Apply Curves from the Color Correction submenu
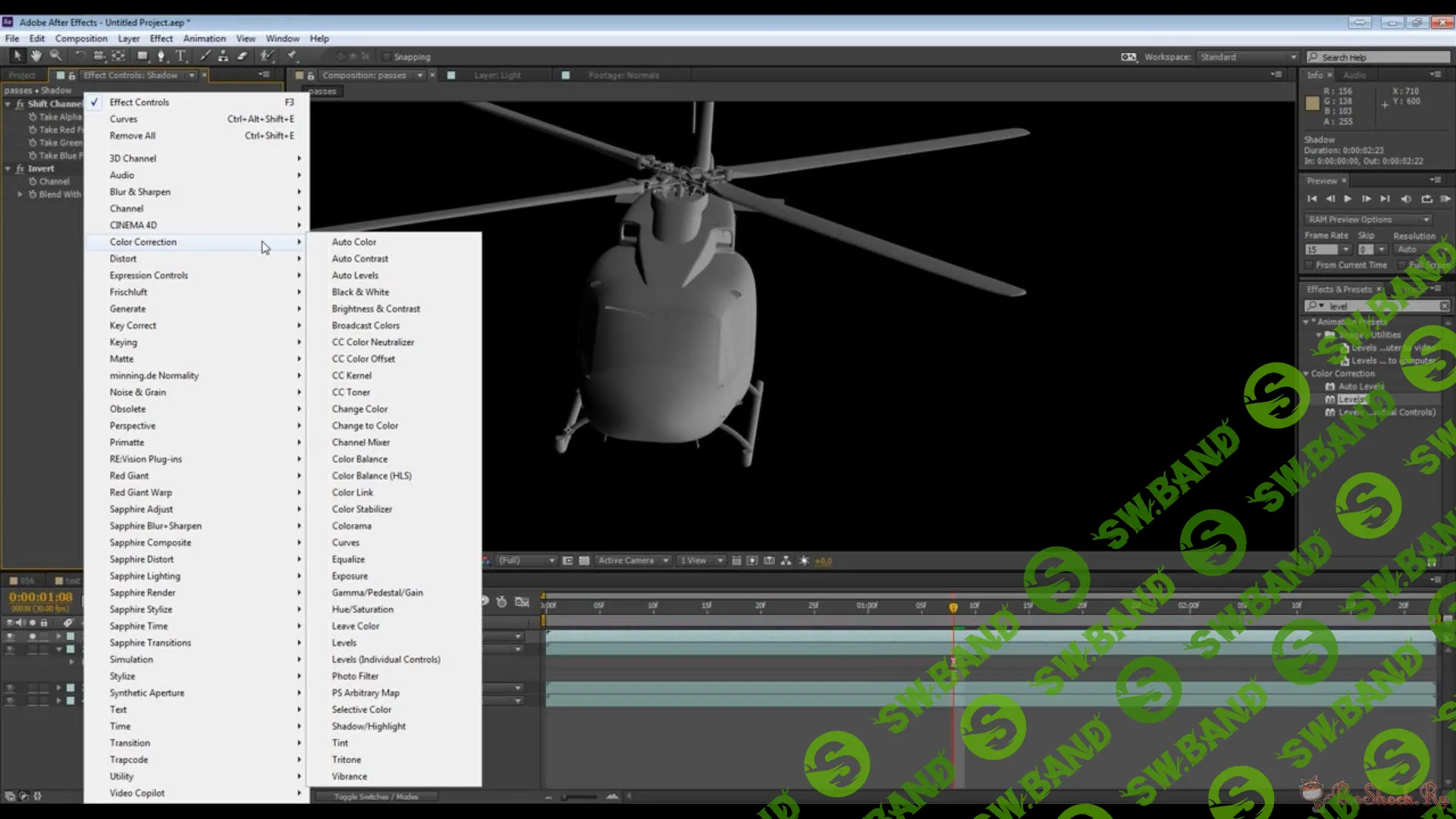This screenshot has height=819, width=1456. [346, 542]
